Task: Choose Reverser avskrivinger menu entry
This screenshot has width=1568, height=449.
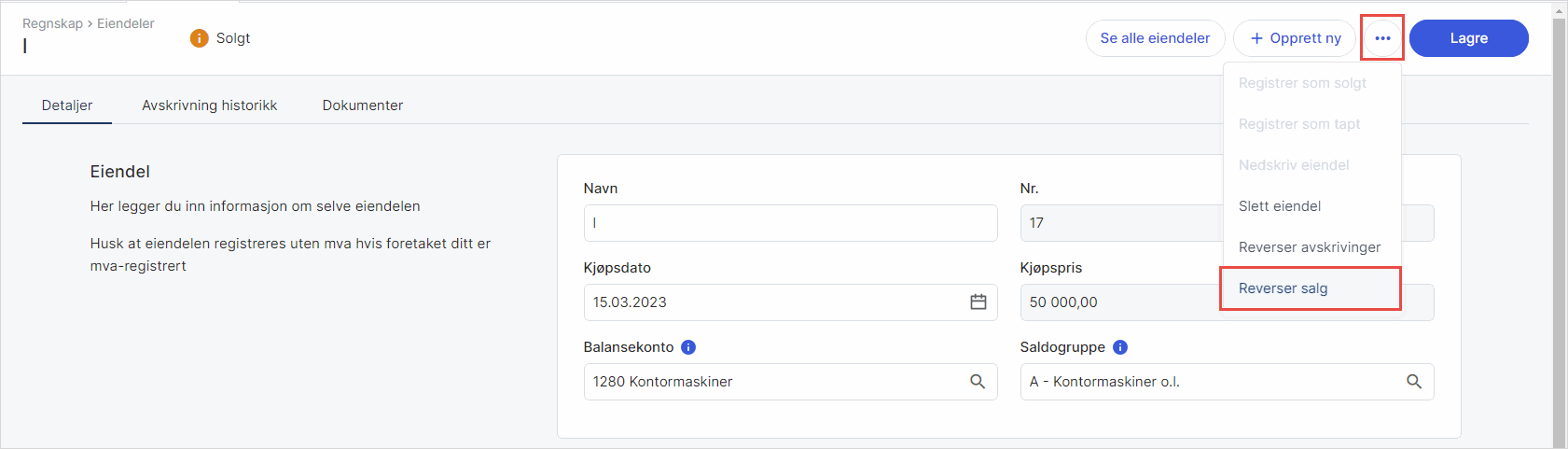Action: pos(1309,247)
